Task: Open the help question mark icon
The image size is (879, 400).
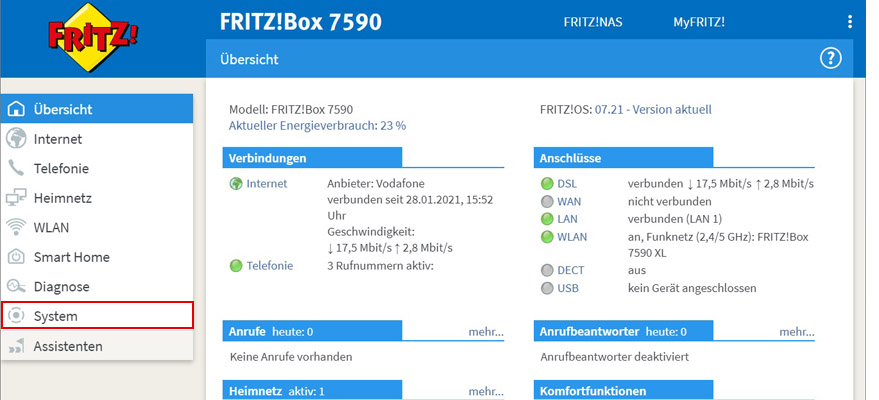Action: coord(830,59)
